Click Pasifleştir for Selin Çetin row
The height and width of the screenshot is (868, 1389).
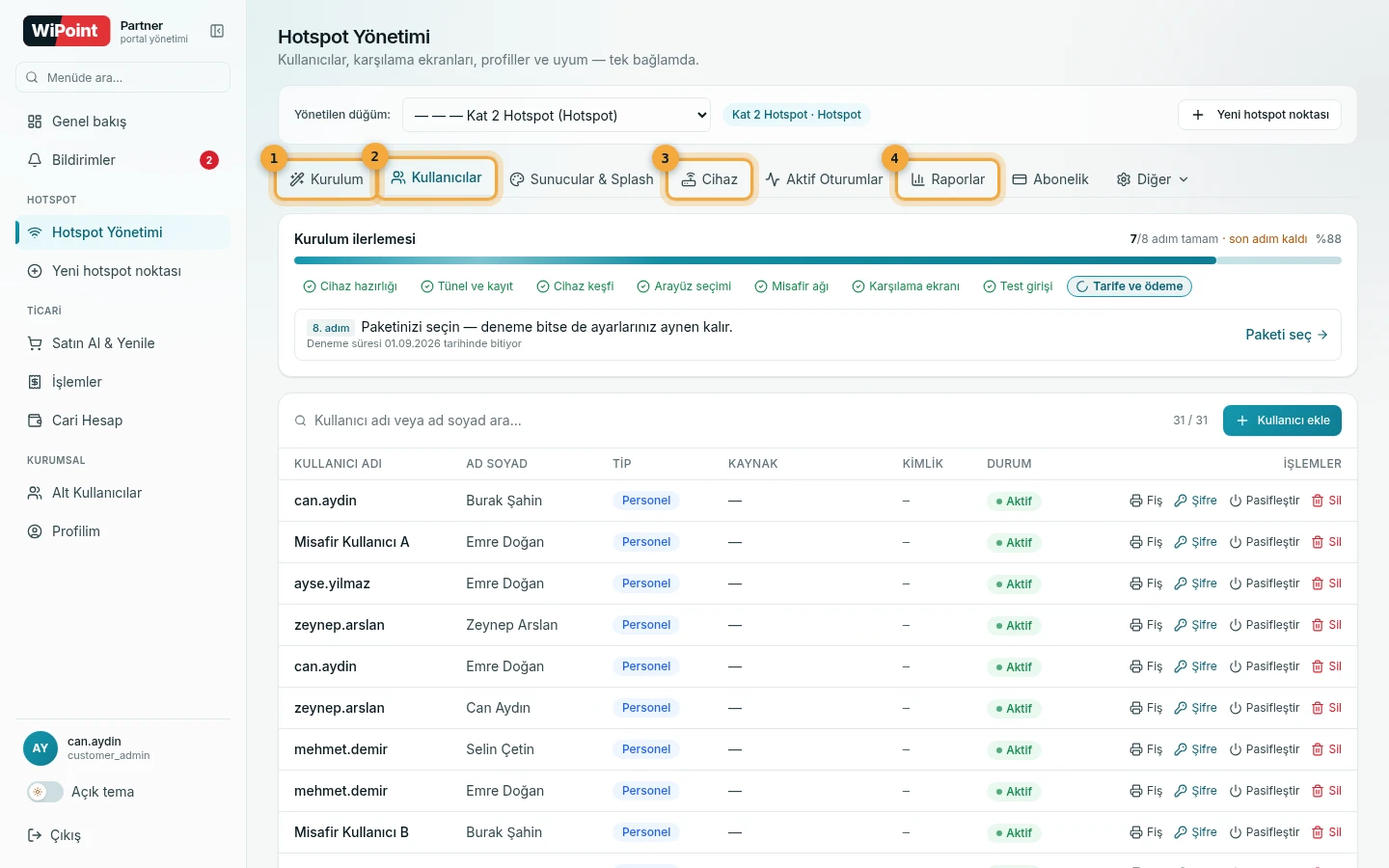coord(1265,749)
